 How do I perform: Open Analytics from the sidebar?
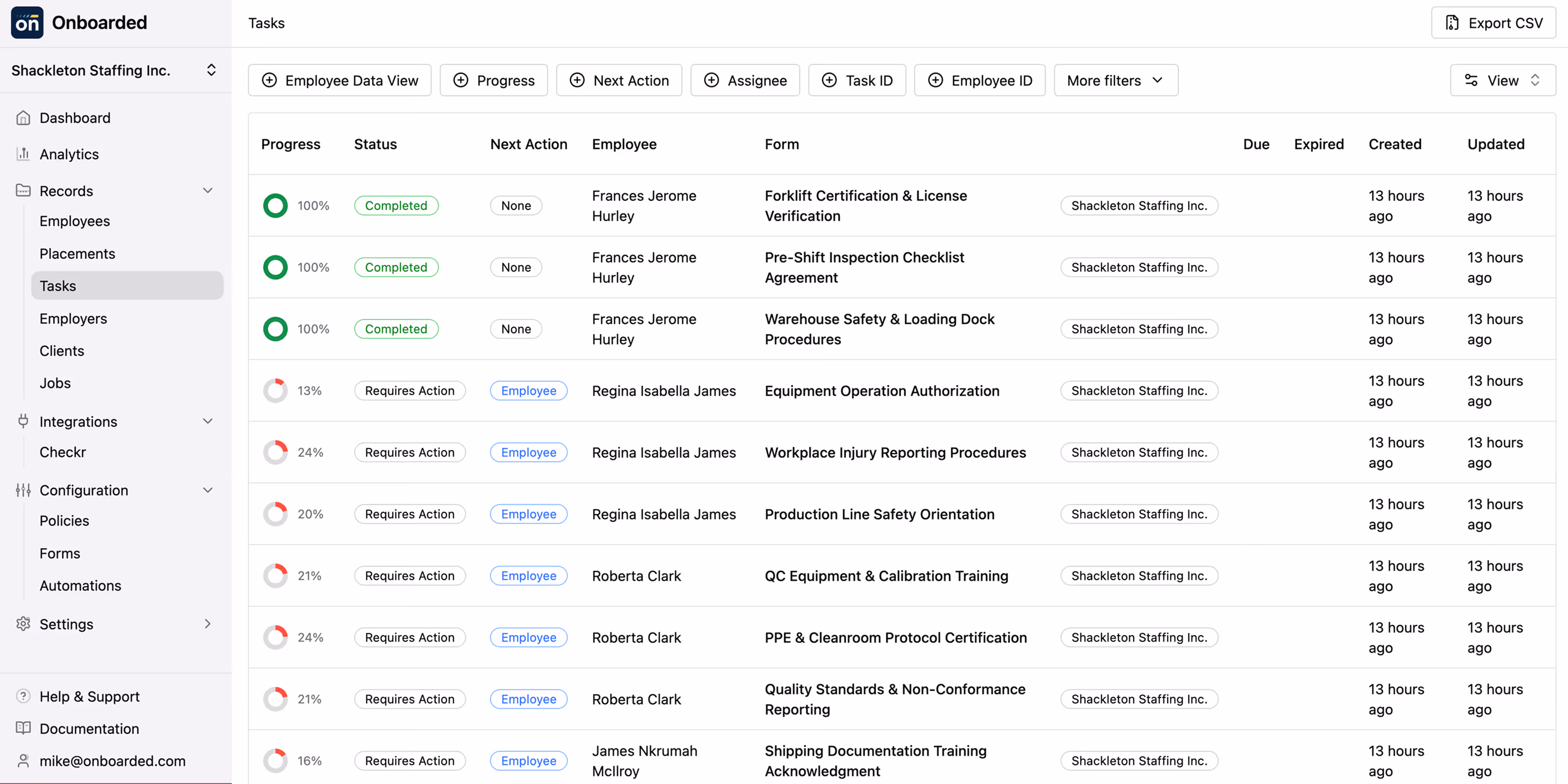(x=68, y=153)
